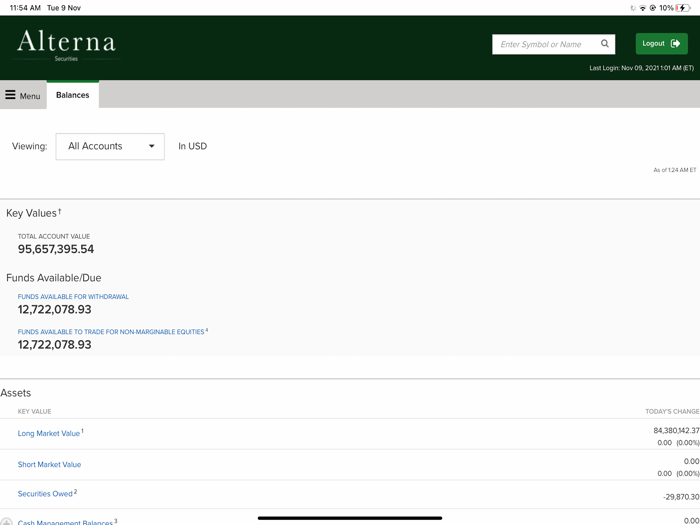Click the Today's Change column header

coord(672,411)
